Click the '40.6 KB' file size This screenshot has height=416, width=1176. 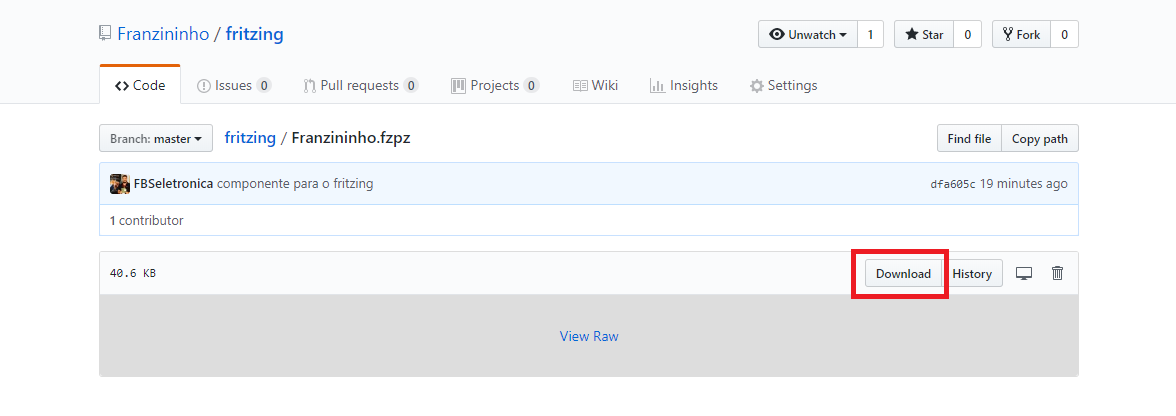click(x=133, y=274)
